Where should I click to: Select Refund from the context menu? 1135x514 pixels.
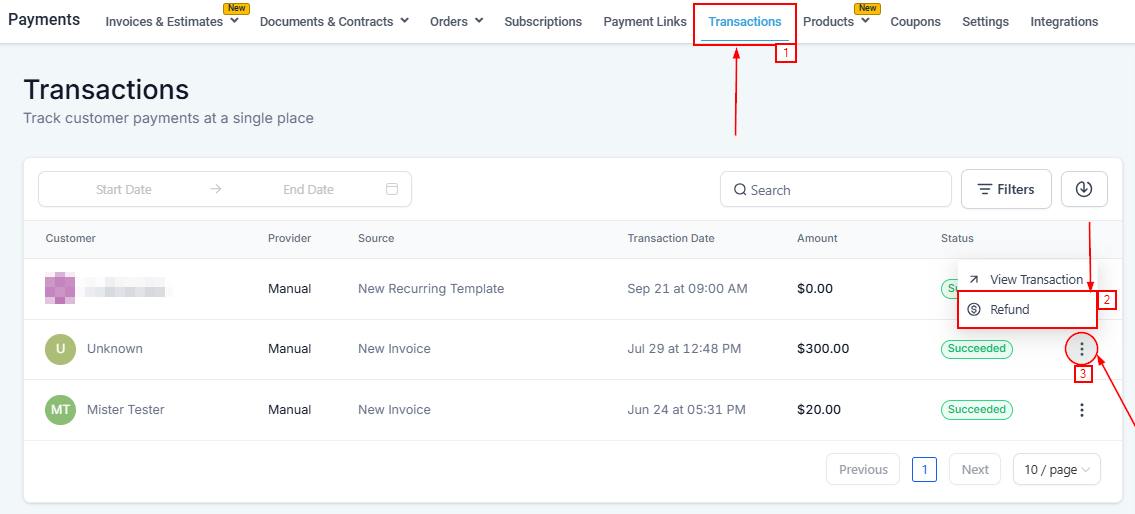click(1009, 310)
